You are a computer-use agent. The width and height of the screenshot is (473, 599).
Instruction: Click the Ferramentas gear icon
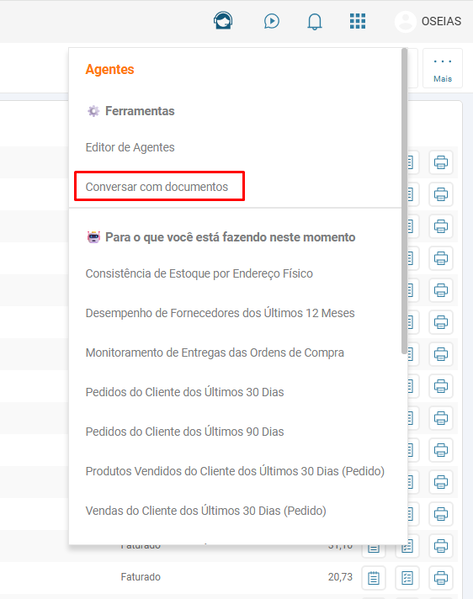click(93, 111)
